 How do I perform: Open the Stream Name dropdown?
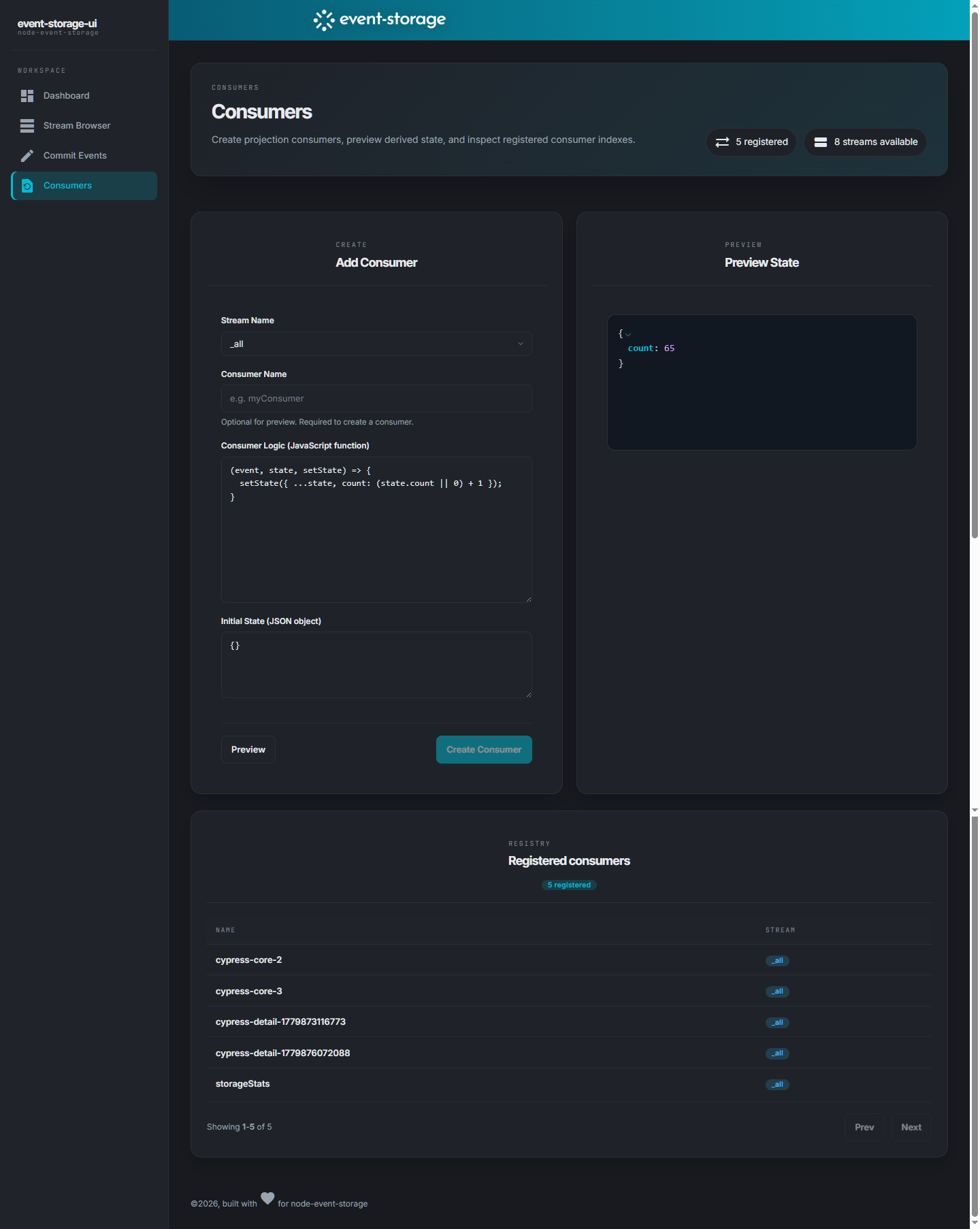[x=376, y=344]
